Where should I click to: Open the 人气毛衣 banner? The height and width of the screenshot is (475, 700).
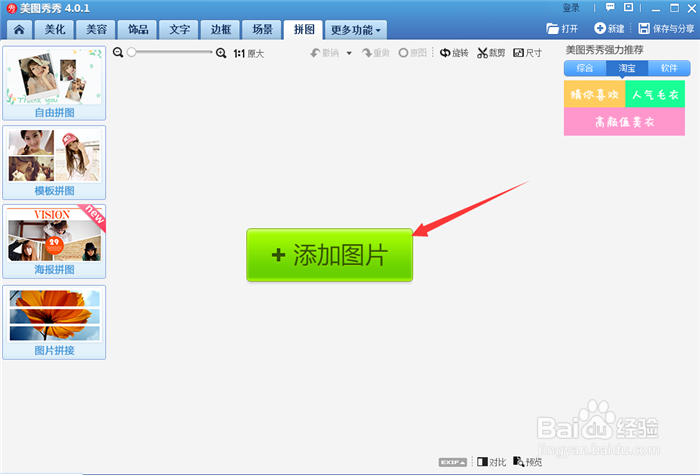[655, 94]
